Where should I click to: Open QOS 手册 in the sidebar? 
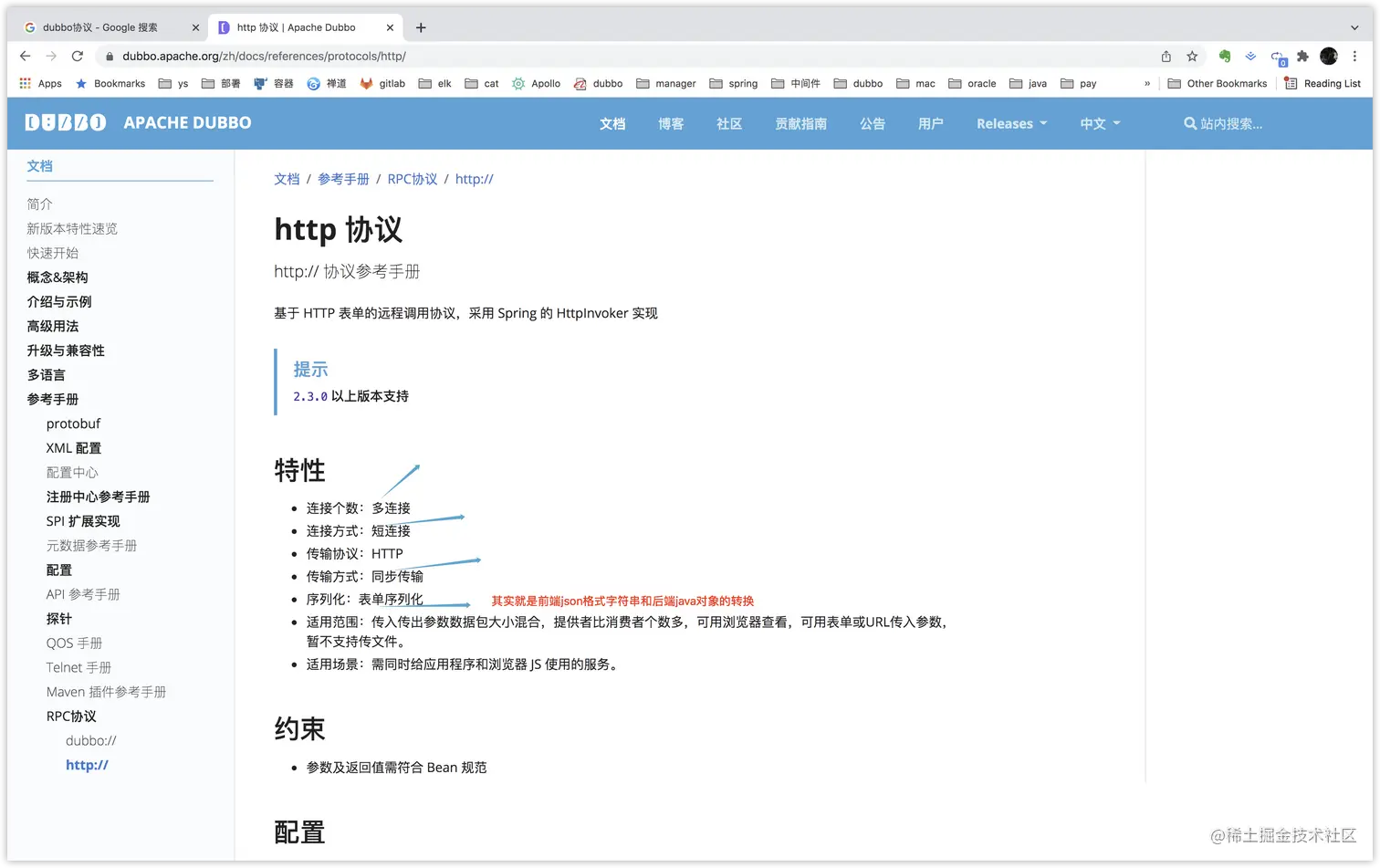pyautogui.click(x=74, y=643)
